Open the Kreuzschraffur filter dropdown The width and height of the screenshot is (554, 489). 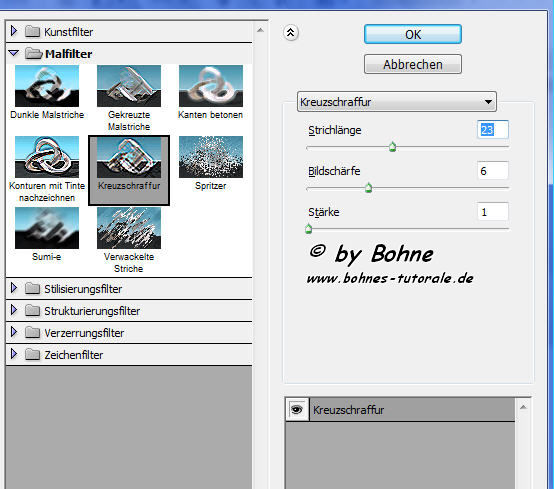(x=397, y=102)
